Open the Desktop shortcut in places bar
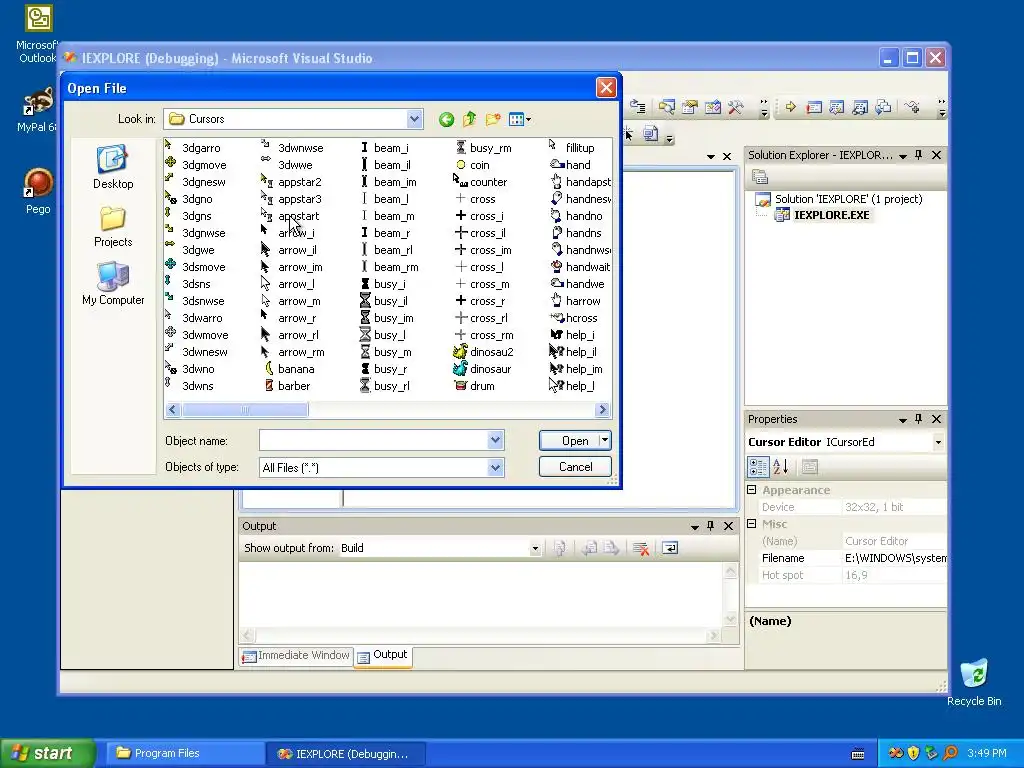The image size is (1024, 768). pyautogui.click(x=113, y=168)
